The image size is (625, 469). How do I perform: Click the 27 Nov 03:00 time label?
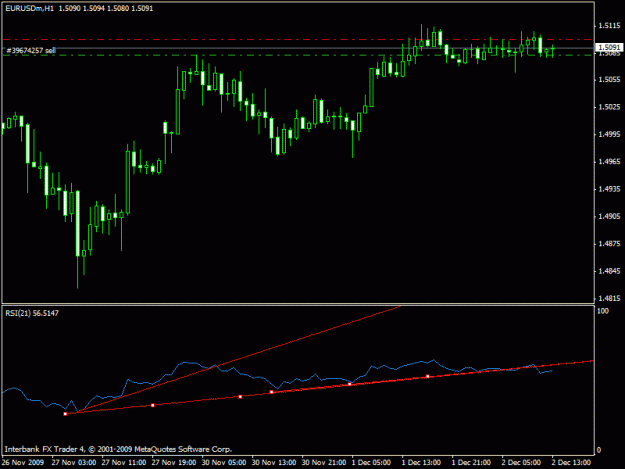(74, 462)
